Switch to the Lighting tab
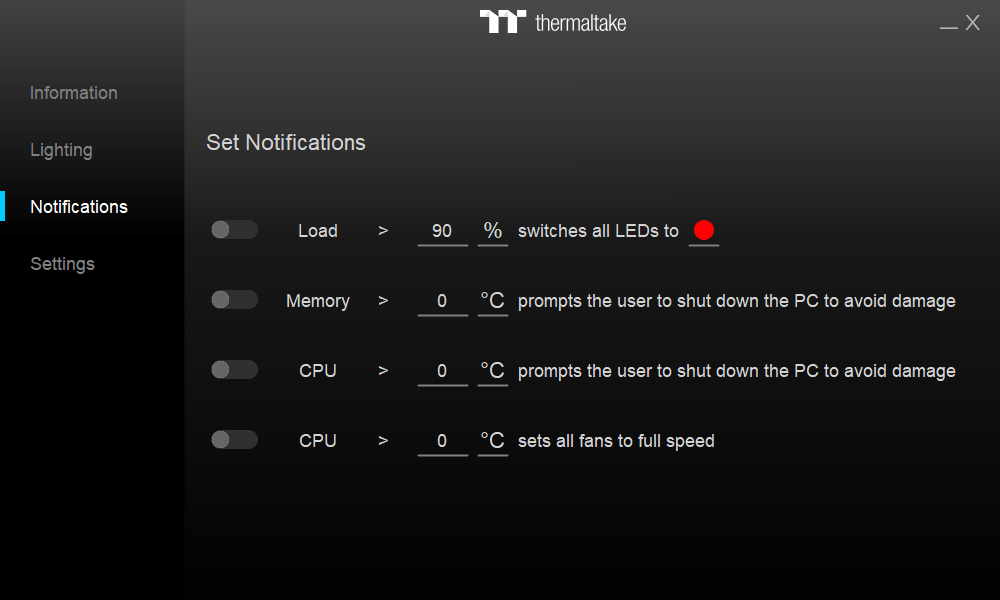1000x600 pixels. click(61, 150)
